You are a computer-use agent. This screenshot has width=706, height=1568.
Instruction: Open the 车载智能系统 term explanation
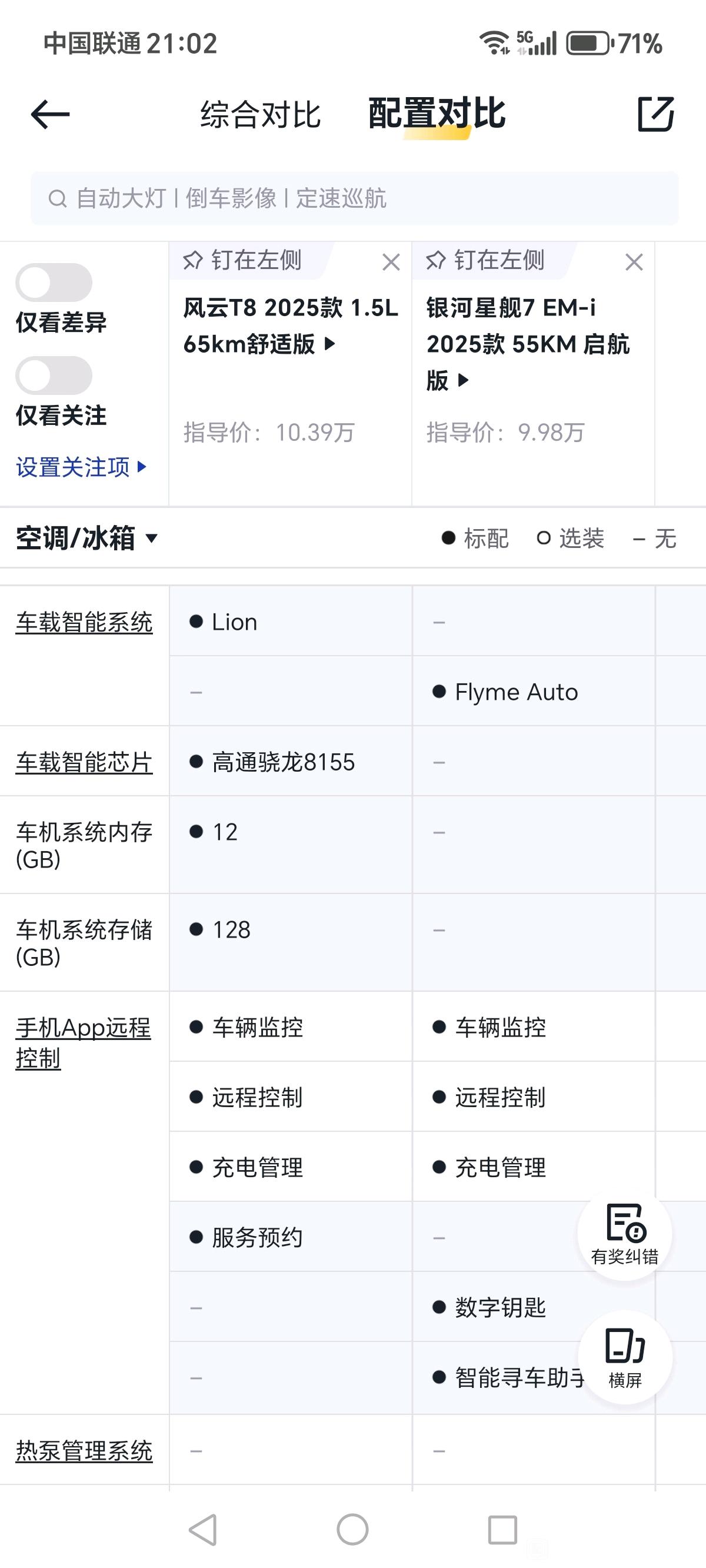click(84, 623)
